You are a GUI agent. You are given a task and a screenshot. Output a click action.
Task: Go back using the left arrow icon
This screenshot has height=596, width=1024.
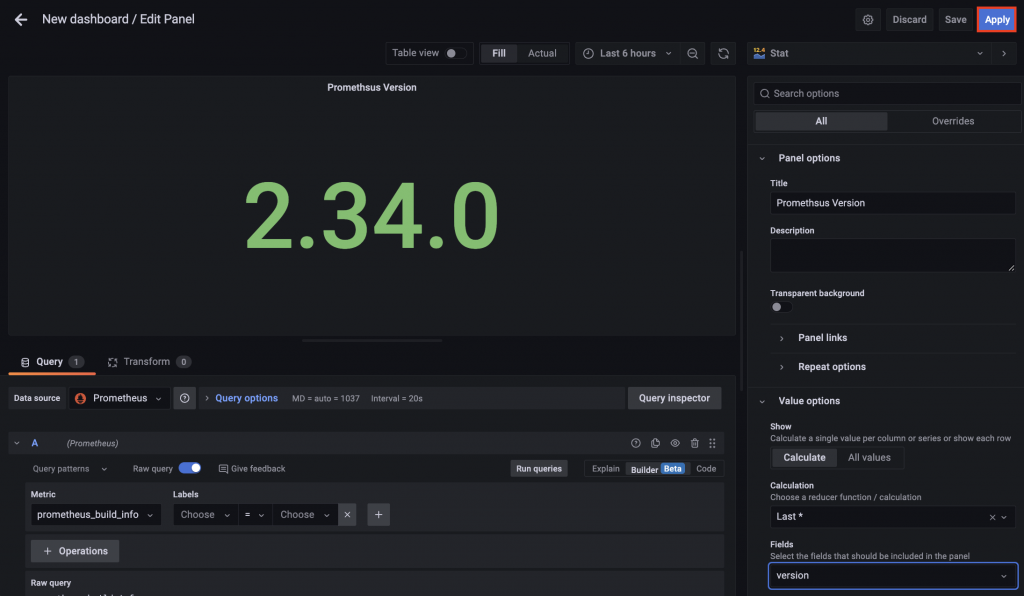(21, 20)
